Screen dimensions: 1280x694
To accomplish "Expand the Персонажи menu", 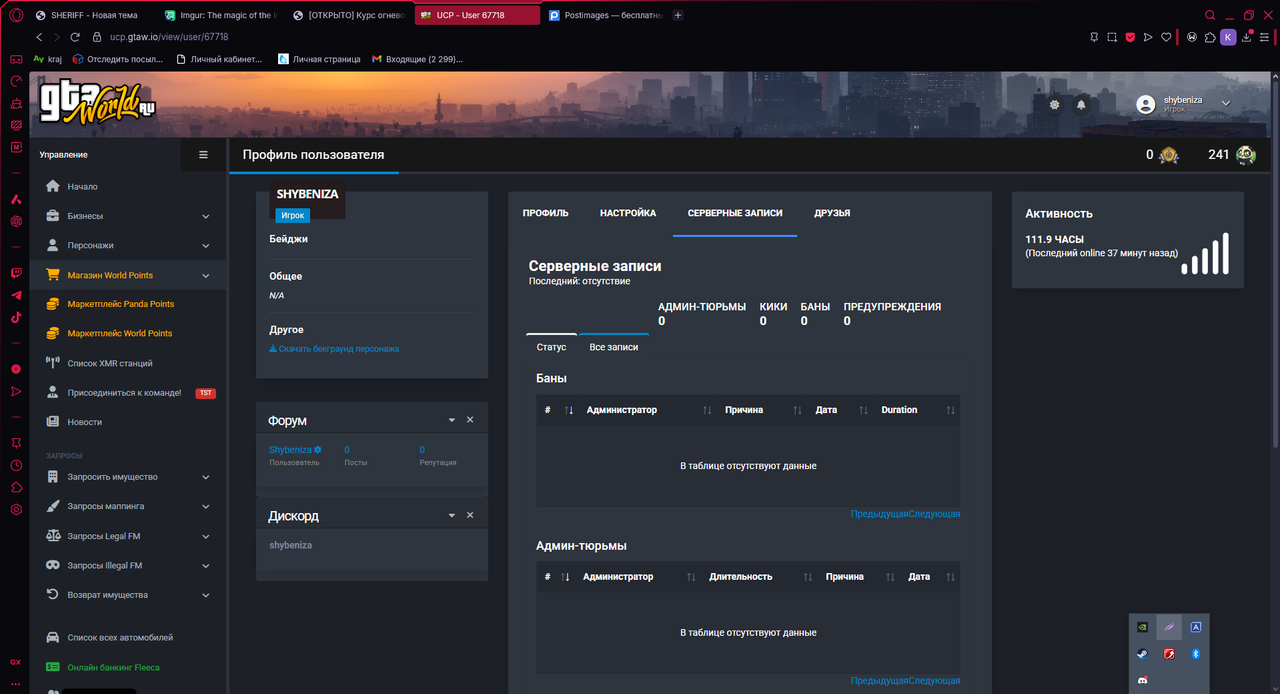I will [128, 245].
